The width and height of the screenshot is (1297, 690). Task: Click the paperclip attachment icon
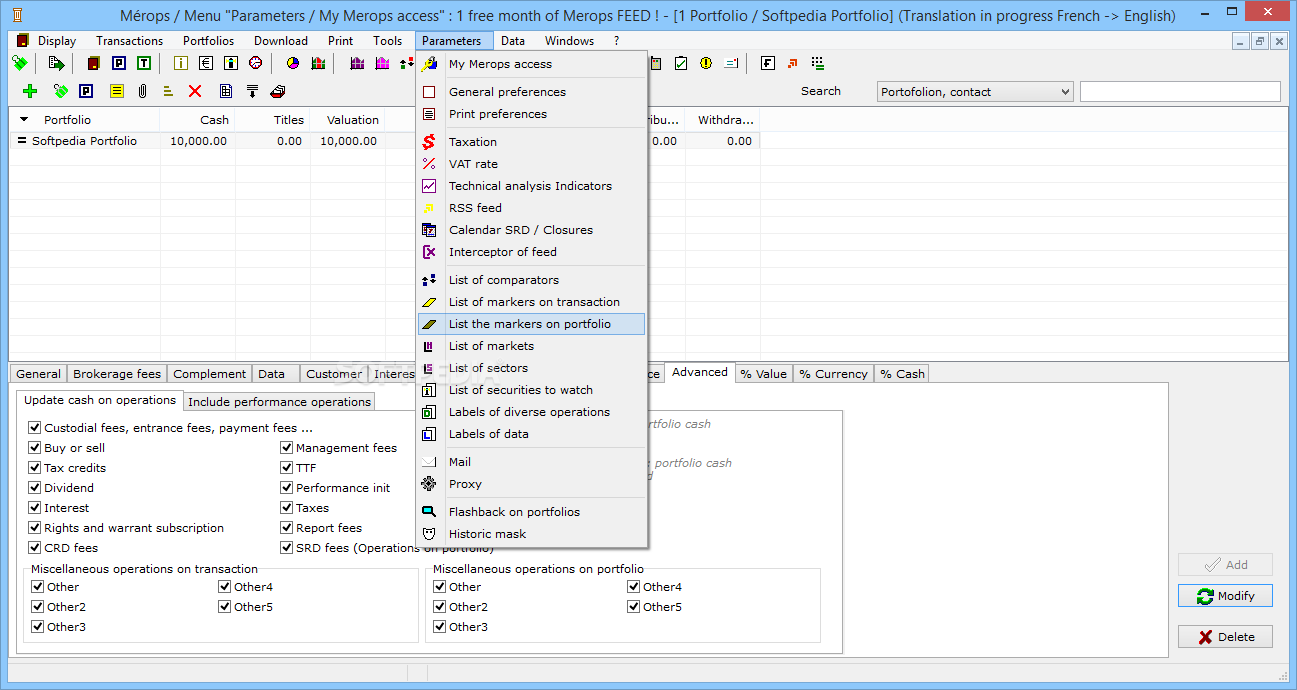point(143,91)
